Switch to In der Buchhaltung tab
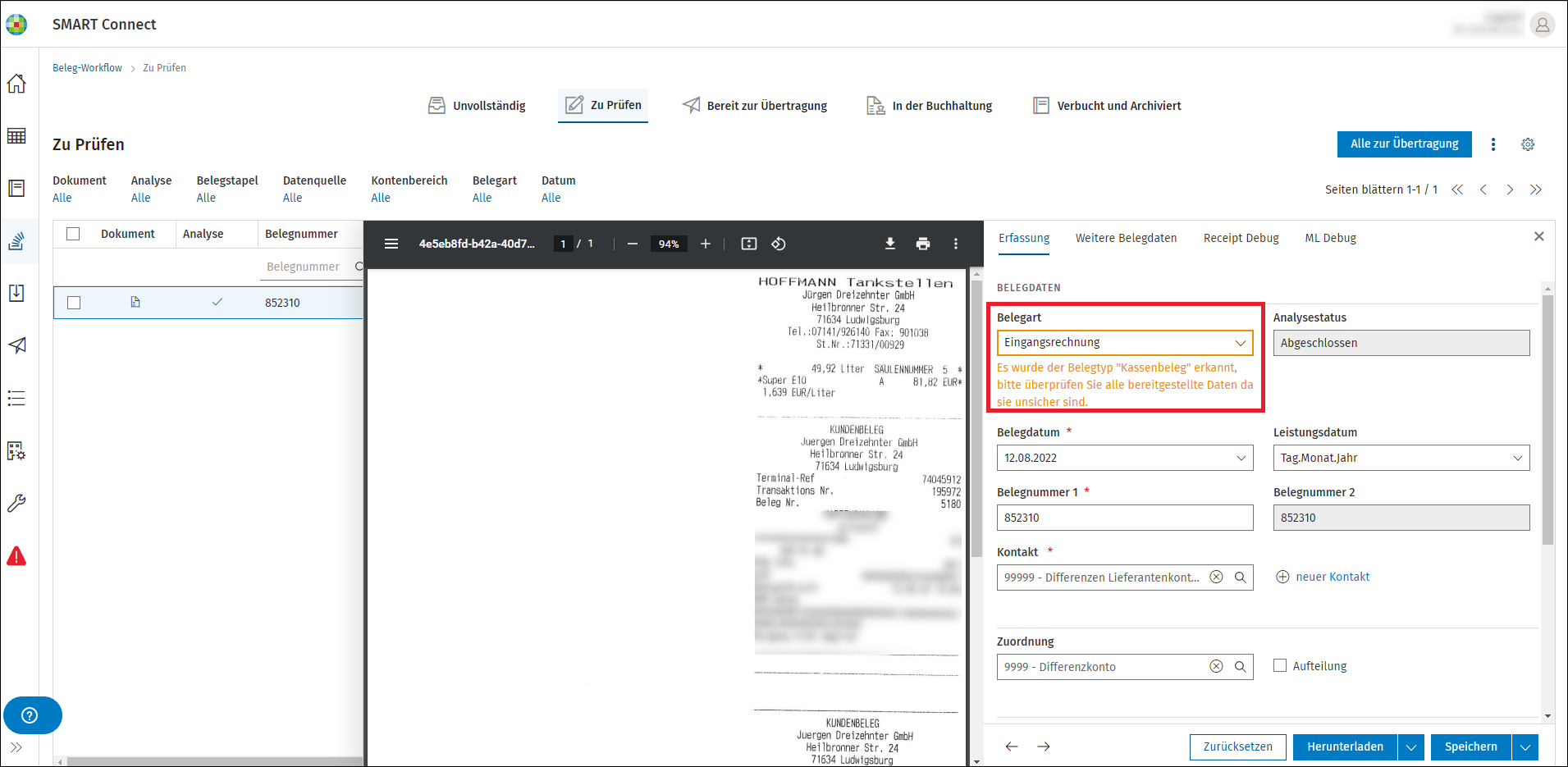 930,106
